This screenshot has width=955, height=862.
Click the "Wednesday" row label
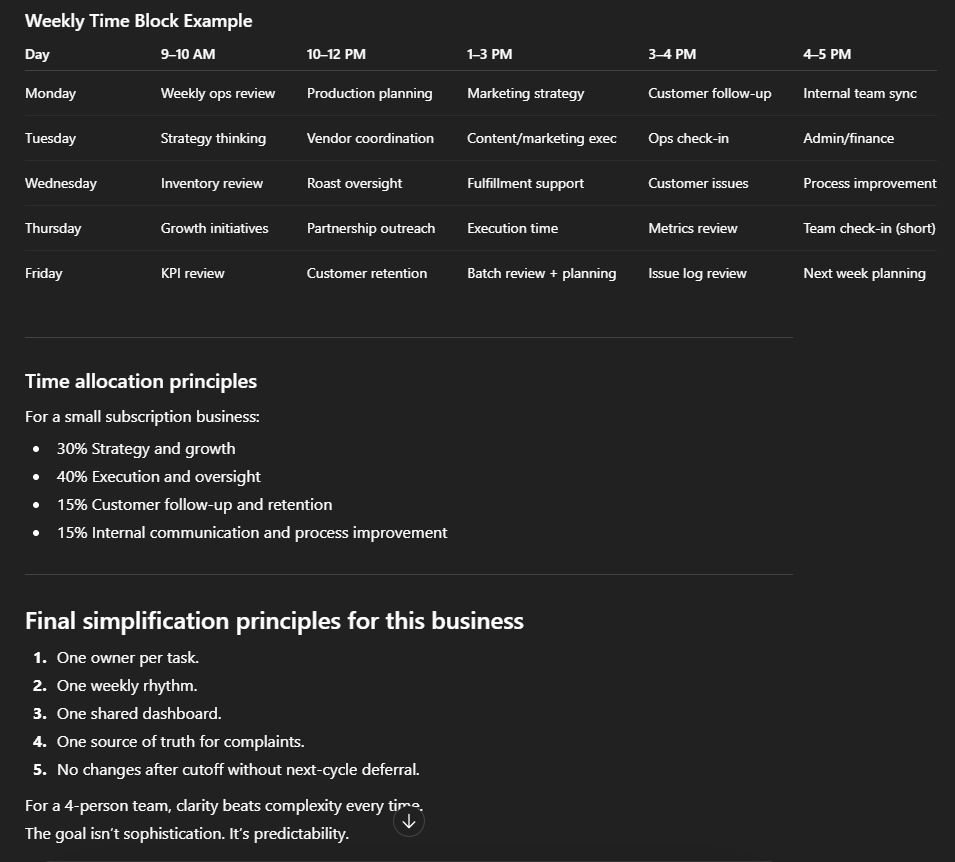pyautogui.click(x=61, y=183)
